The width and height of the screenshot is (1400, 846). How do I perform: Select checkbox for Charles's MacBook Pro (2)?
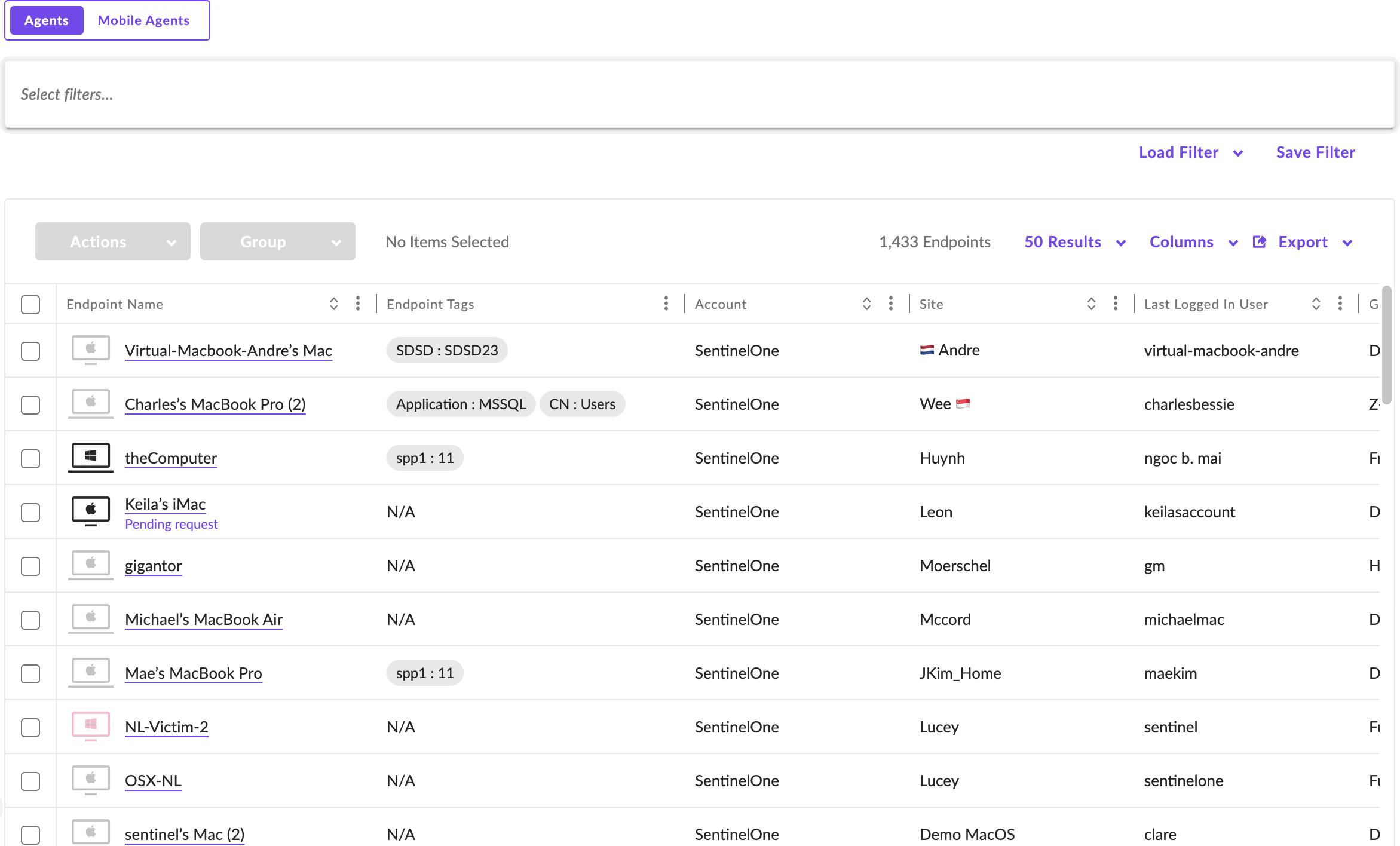click(x=30, y=404)
